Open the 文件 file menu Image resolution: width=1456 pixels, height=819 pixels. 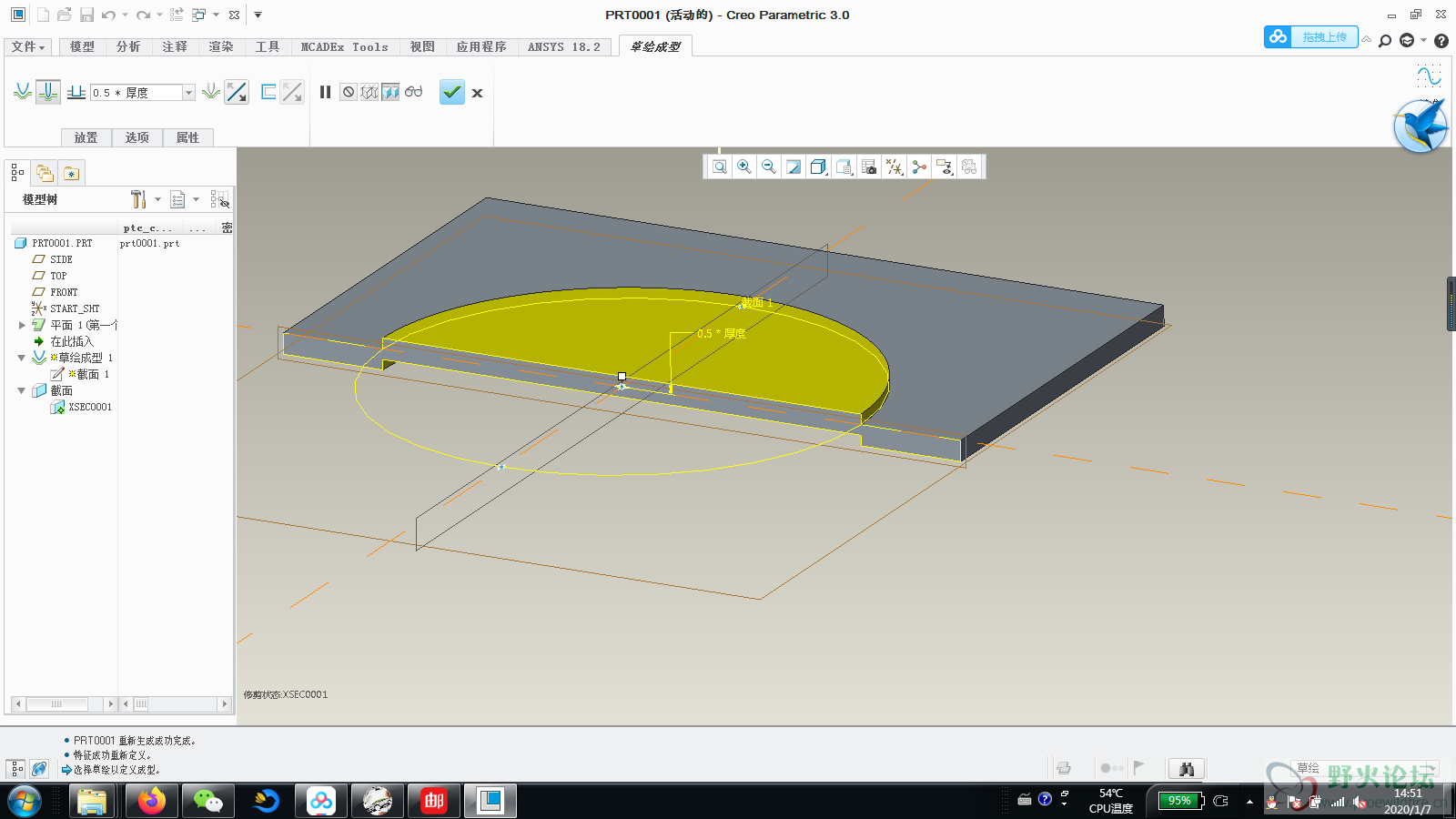[28, 46]
